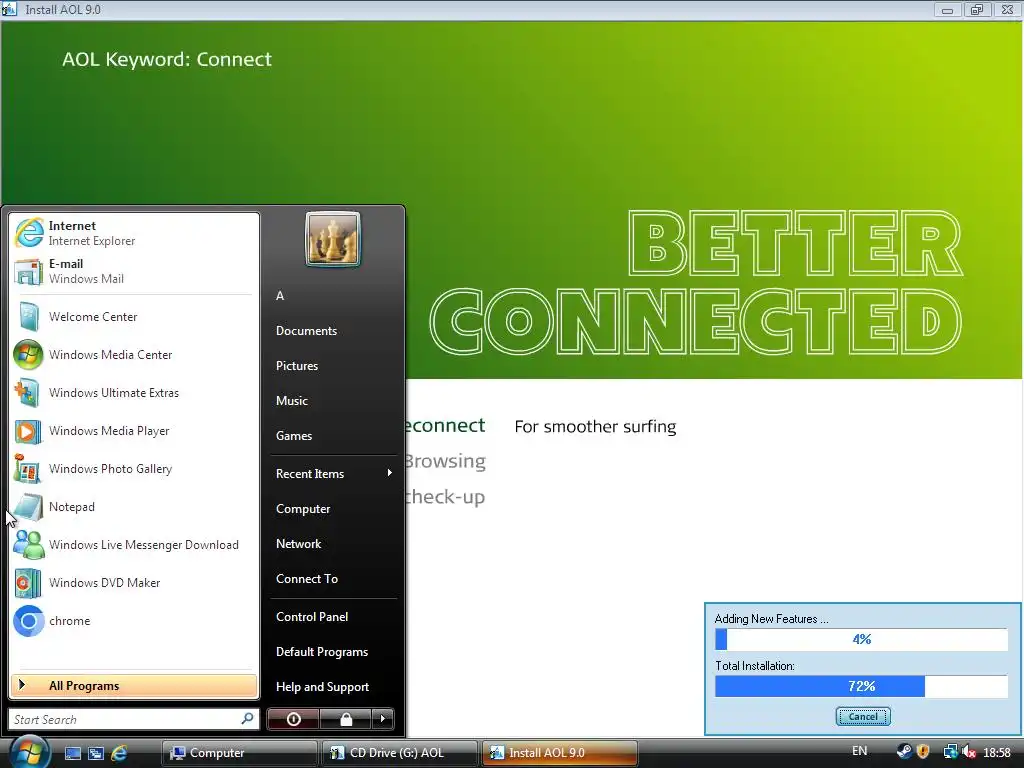Expand All Programs list
Screen dimensions: 1024x768
134,685
